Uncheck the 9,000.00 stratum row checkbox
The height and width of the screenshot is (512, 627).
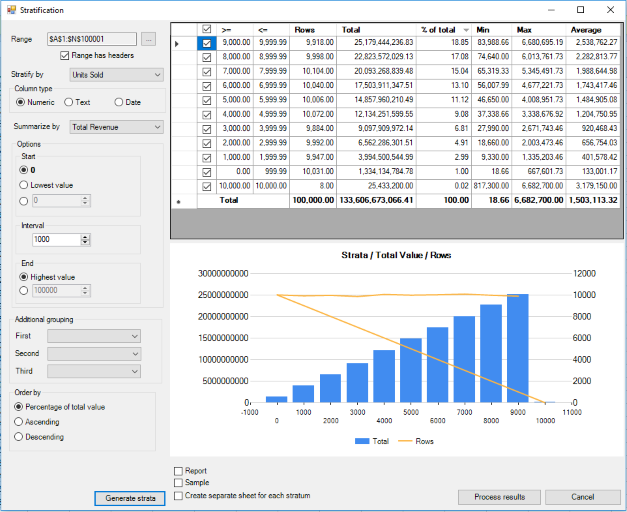coord(207,43)
